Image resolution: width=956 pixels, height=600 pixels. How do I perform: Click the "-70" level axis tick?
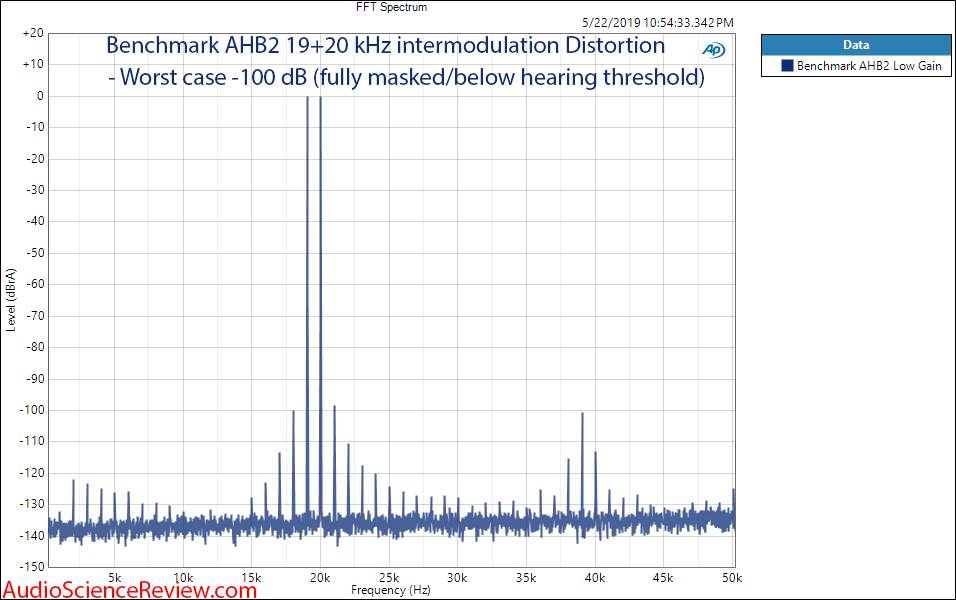[35, 316]
